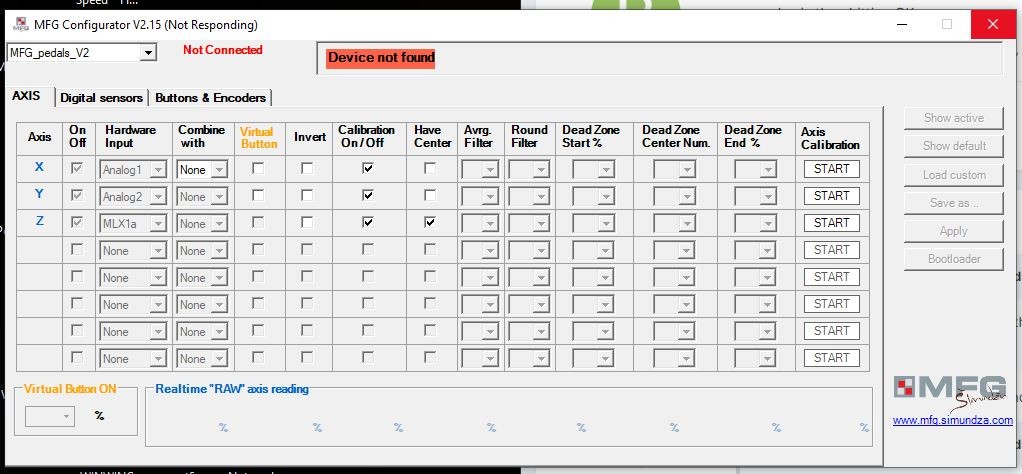Click START in the last axis row
The width and height of the screenshot is (1022, 474).
[832, 358]
